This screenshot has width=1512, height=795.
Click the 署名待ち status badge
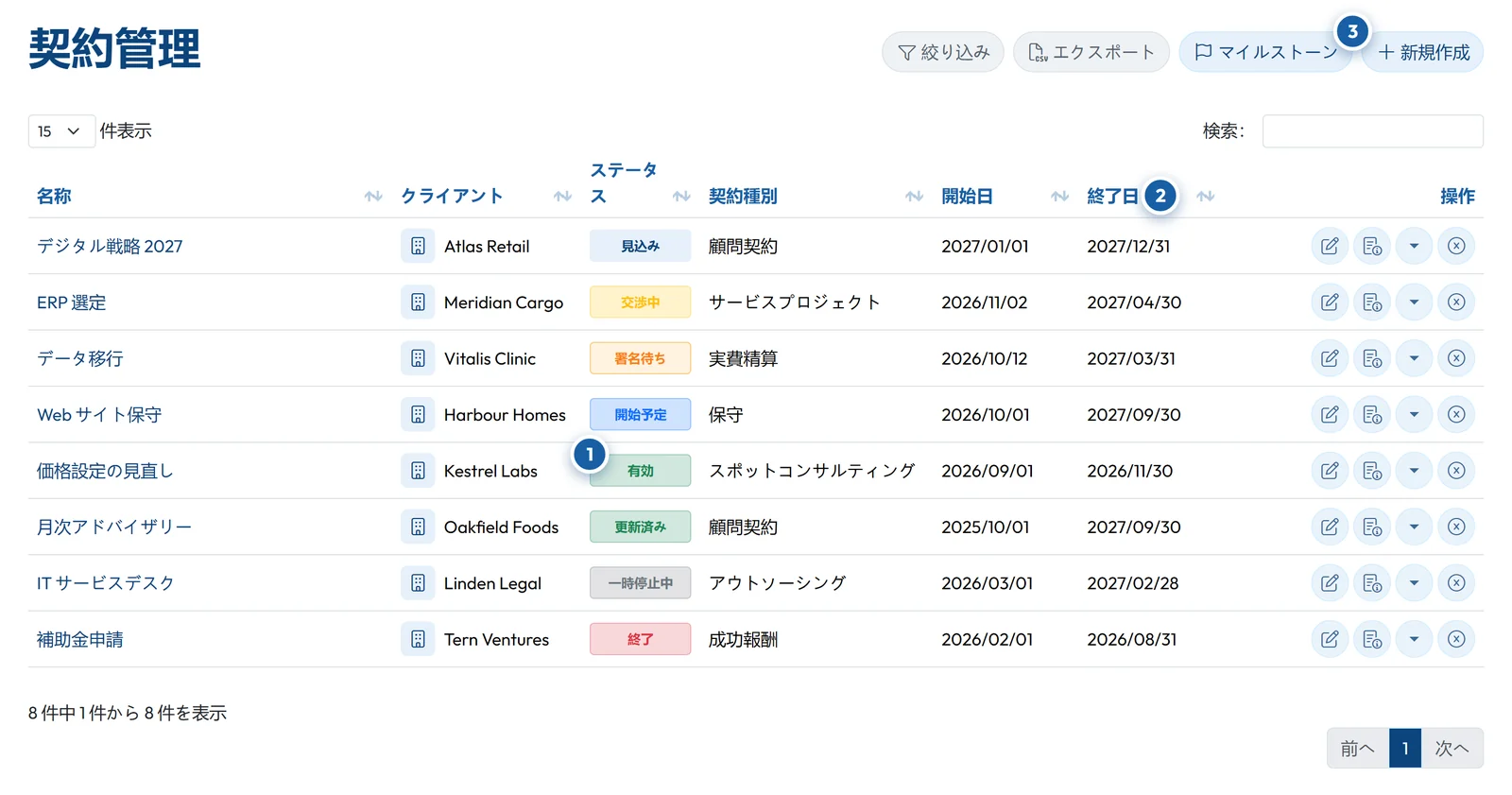coord(641,358)
